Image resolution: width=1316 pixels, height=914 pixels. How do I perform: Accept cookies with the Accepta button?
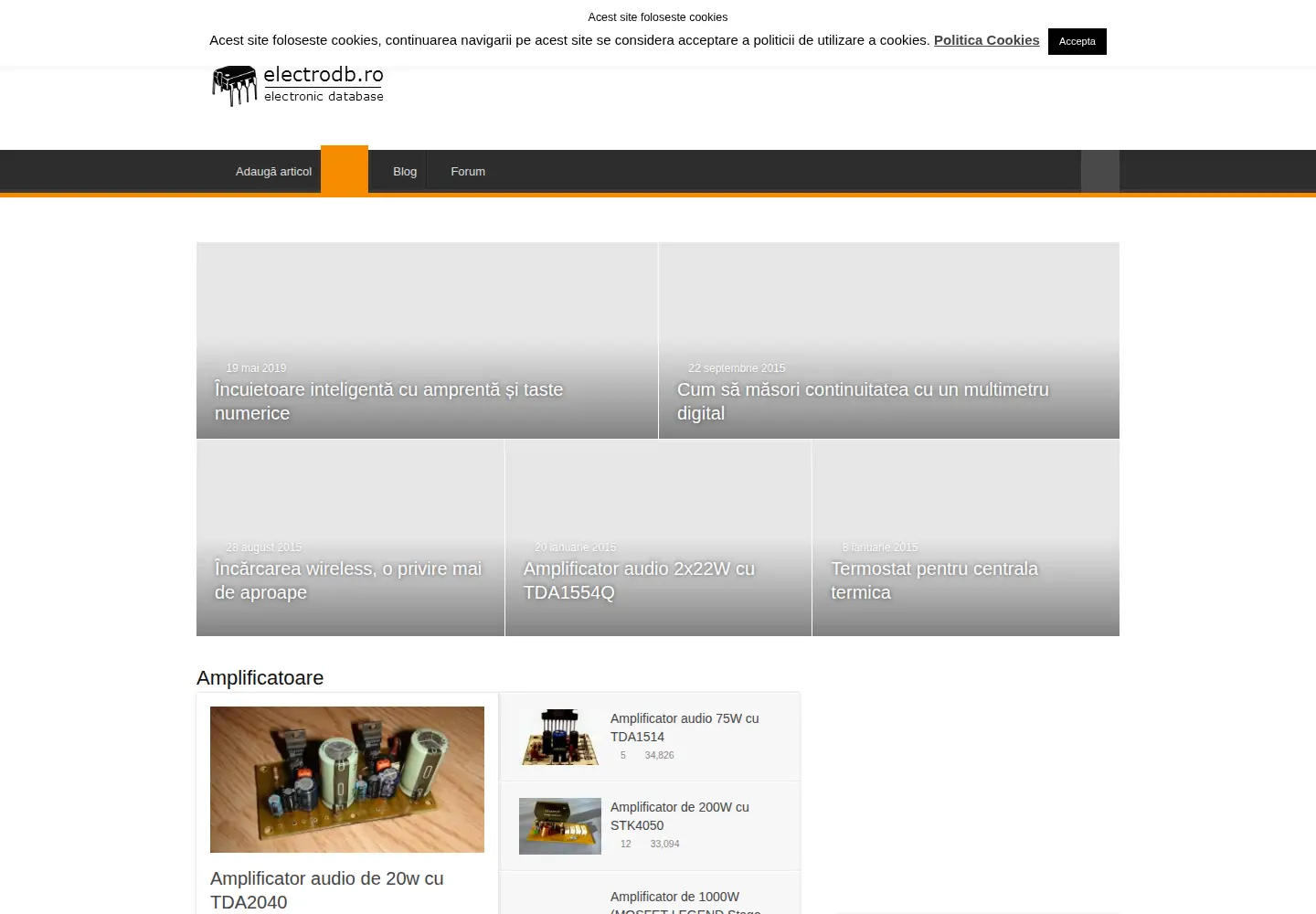pos(1077,41)
